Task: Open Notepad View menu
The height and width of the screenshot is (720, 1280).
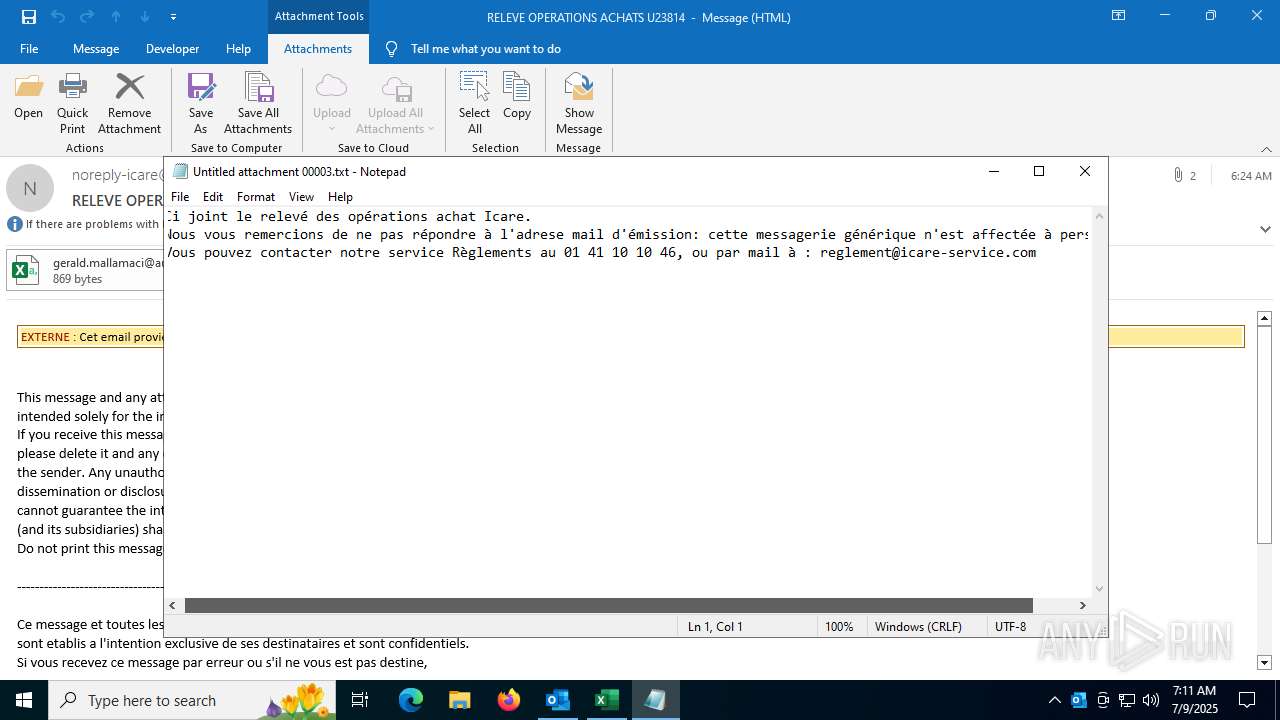Action: tap(301, 197)
